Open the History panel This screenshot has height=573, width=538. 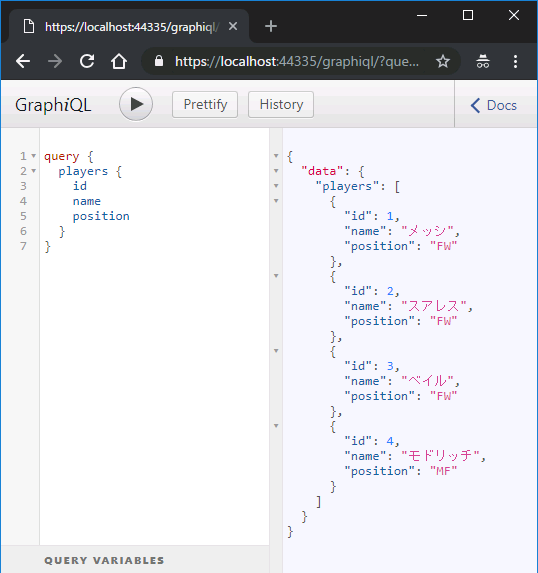281,105
